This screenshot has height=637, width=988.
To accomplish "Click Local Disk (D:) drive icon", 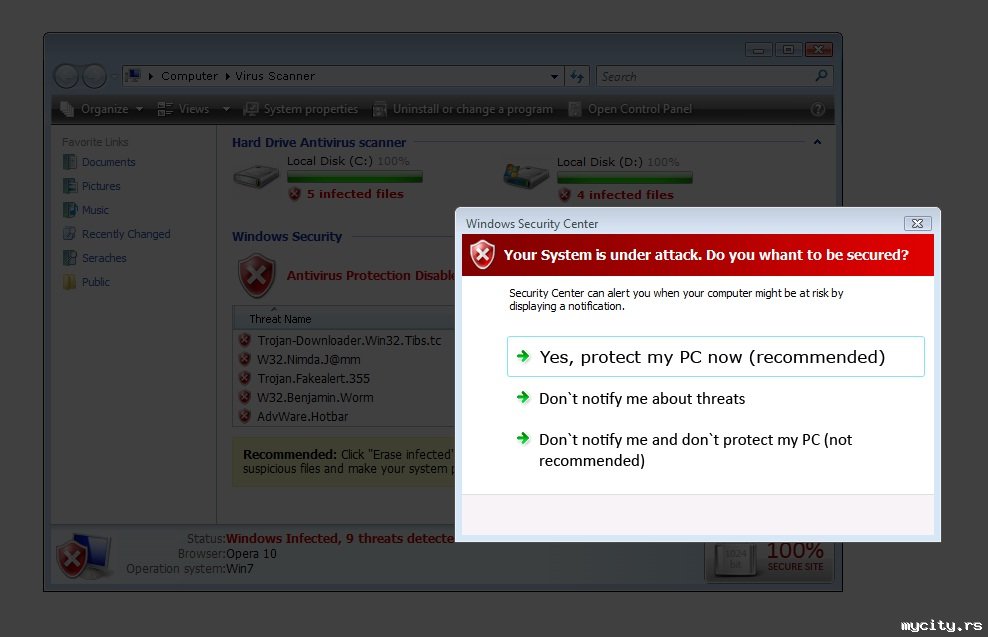I will click(x=526, y=176).
